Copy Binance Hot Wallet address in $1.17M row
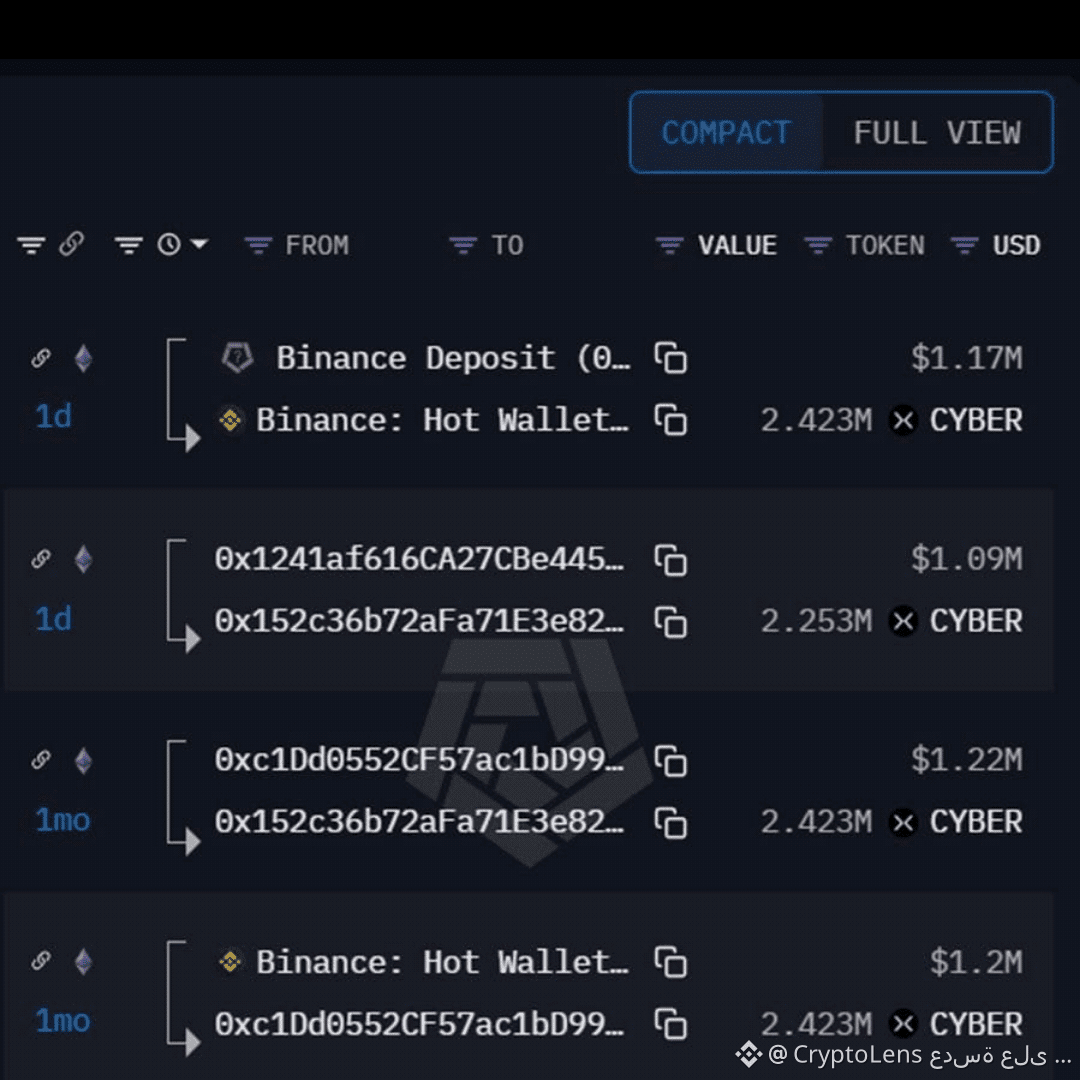Viewport: 1080px width, 1080px height. (x=671, y=419)
